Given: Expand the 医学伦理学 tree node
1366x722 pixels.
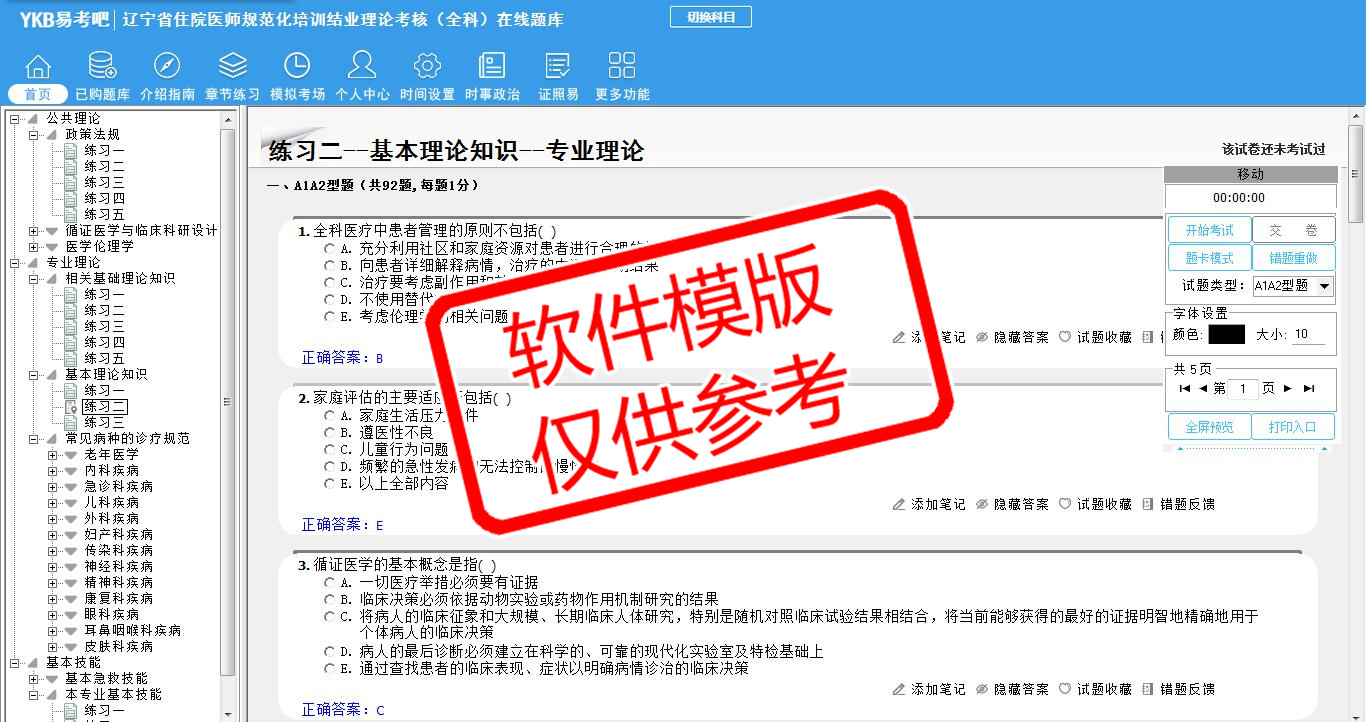Looking at the screenshot, I should 34,246.
